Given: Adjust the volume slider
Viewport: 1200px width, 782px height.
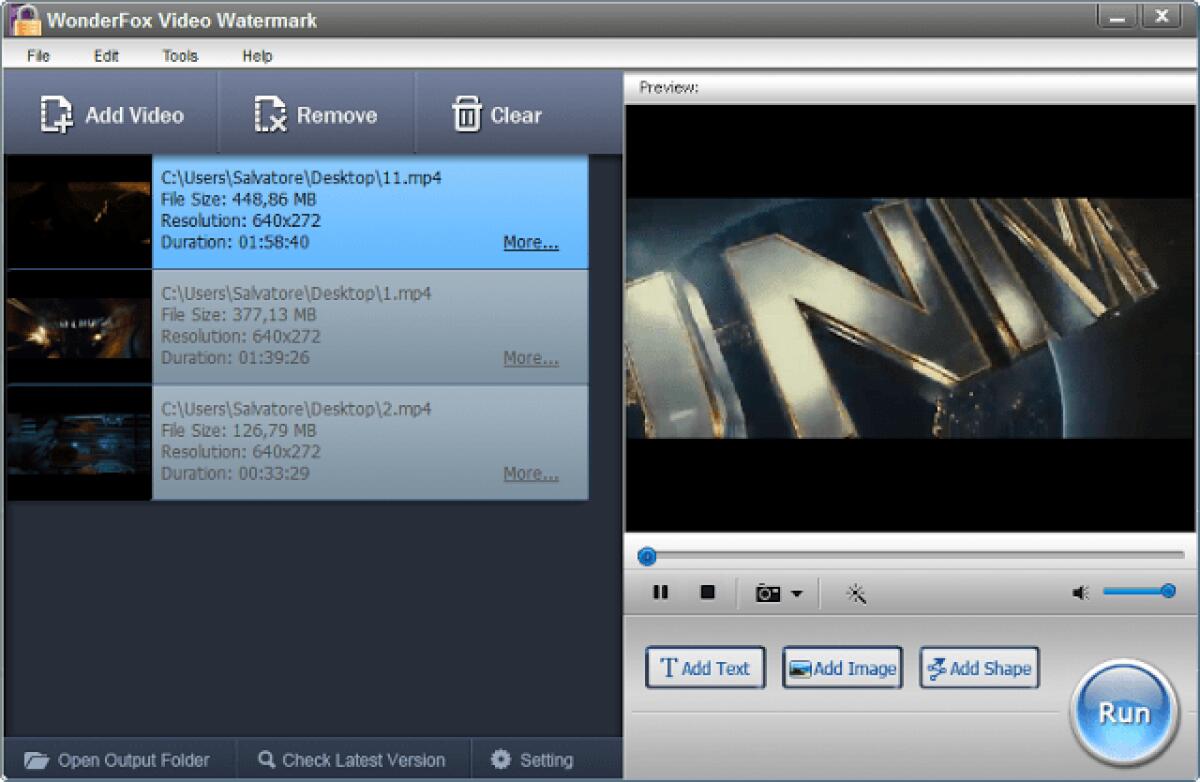Looking at the screenshot, I should 1140,590.
